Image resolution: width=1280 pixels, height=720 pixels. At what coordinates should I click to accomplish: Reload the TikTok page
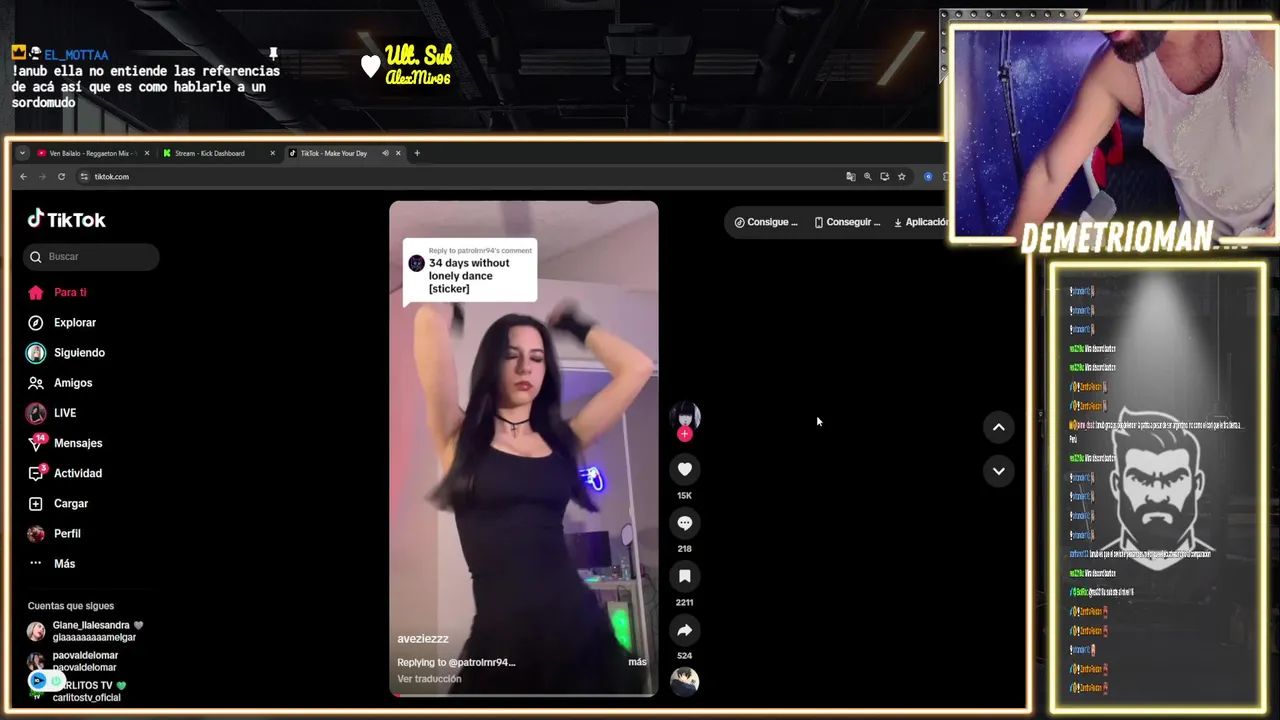click(61, 177)
